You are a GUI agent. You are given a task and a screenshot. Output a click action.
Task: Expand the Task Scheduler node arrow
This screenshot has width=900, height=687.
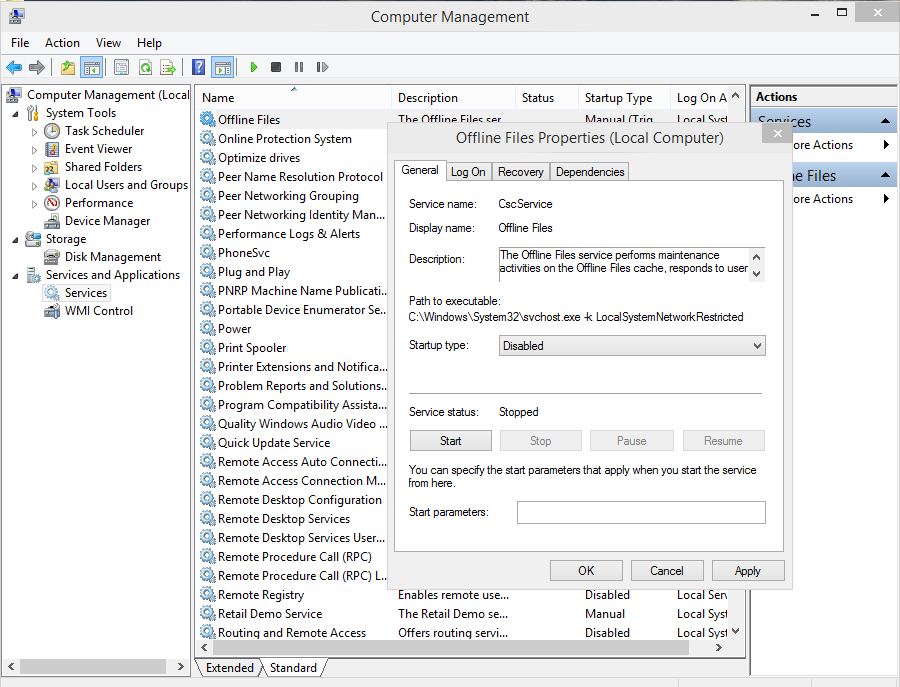34,132
